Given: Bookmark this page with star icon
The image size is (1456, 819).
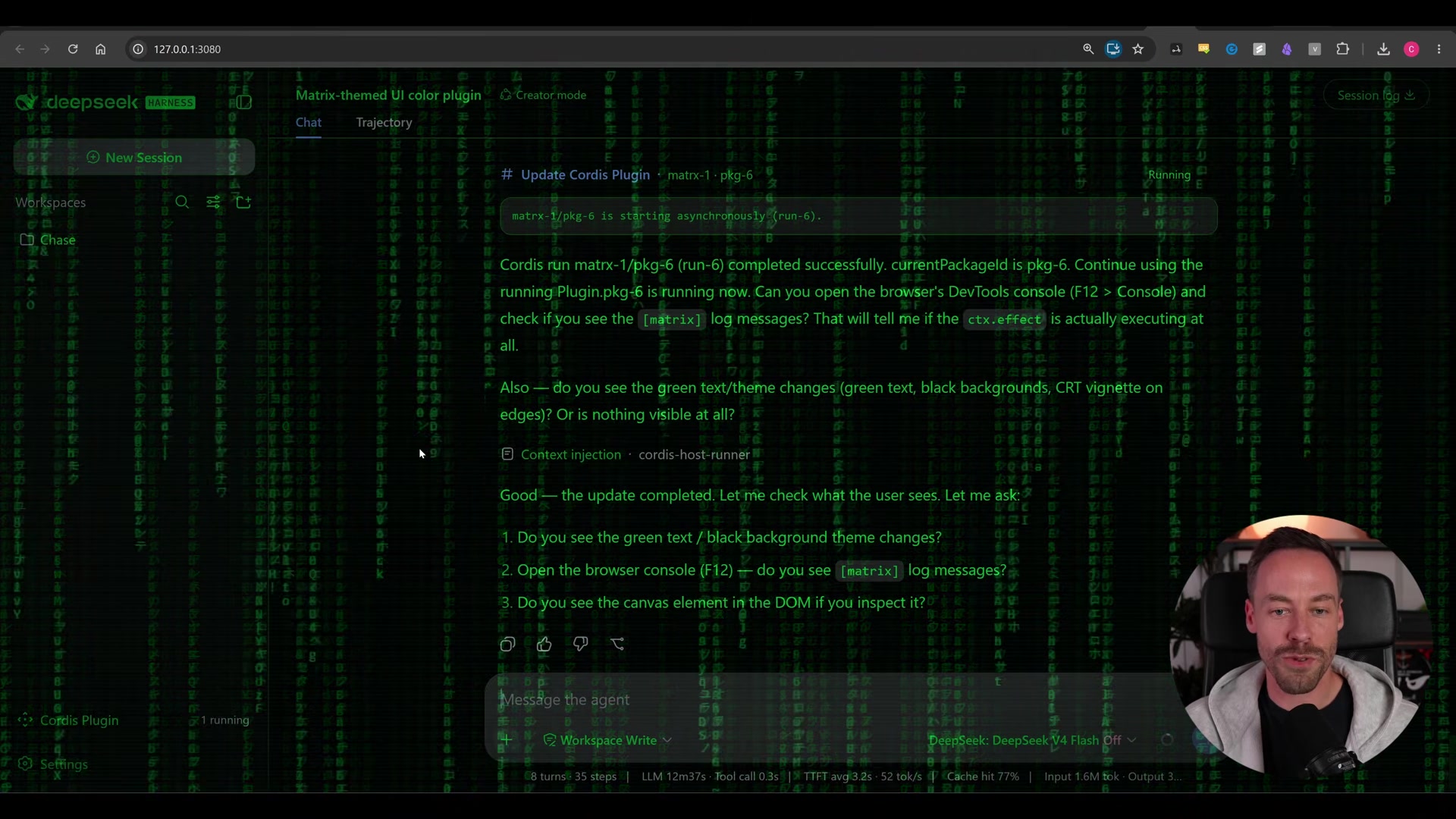Looking at the screenshot, I should [1137, 49].
